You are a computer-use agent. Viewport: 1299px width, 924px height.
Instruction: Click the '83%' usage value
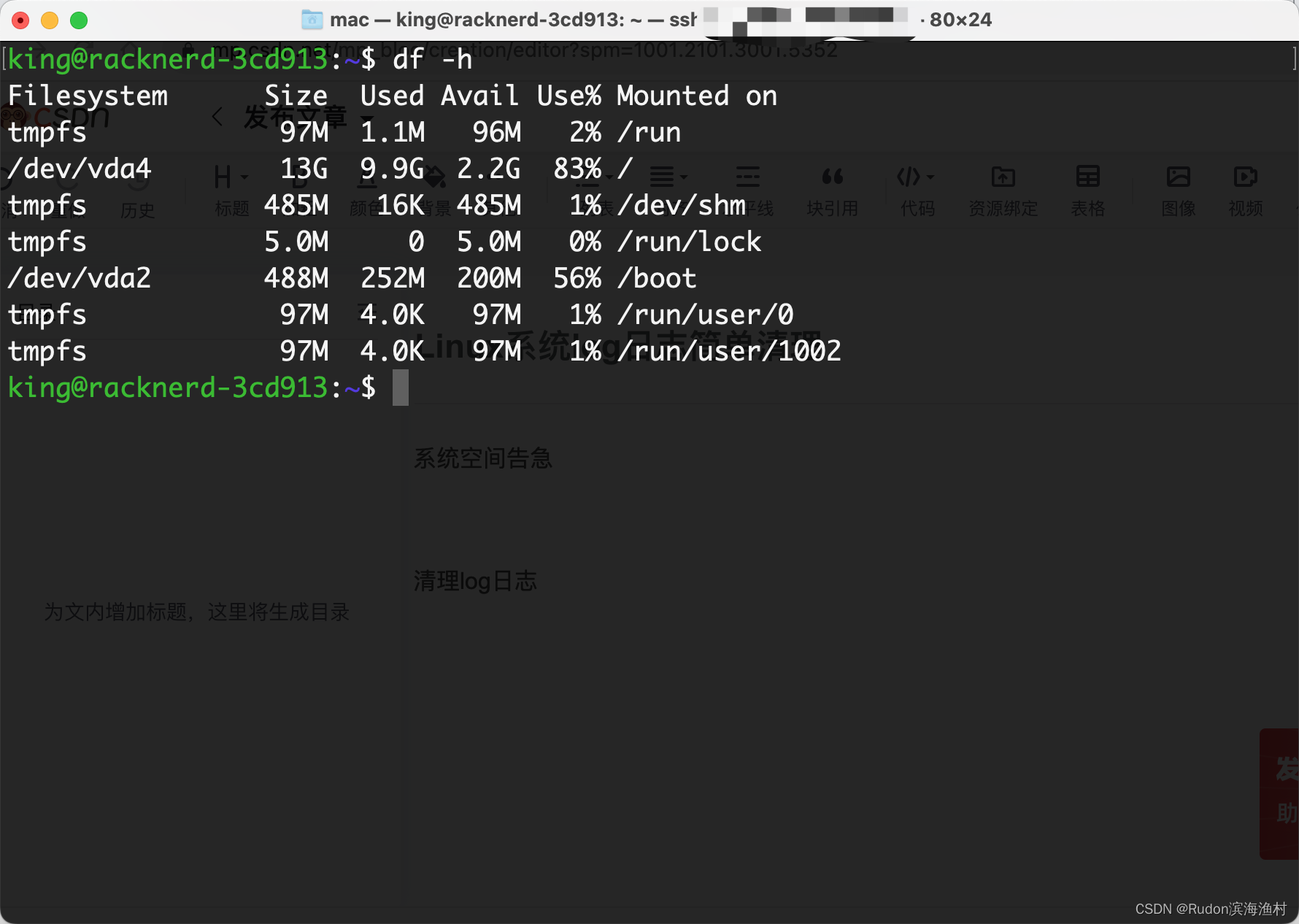[577, 169]
